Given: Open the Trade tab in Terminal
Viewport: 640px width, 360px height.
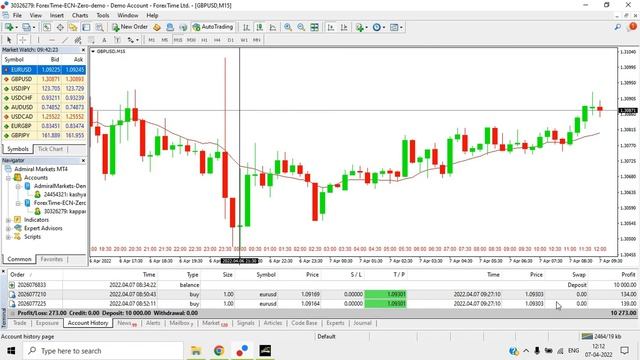Looking at the screenshot, I should [19, 323].
